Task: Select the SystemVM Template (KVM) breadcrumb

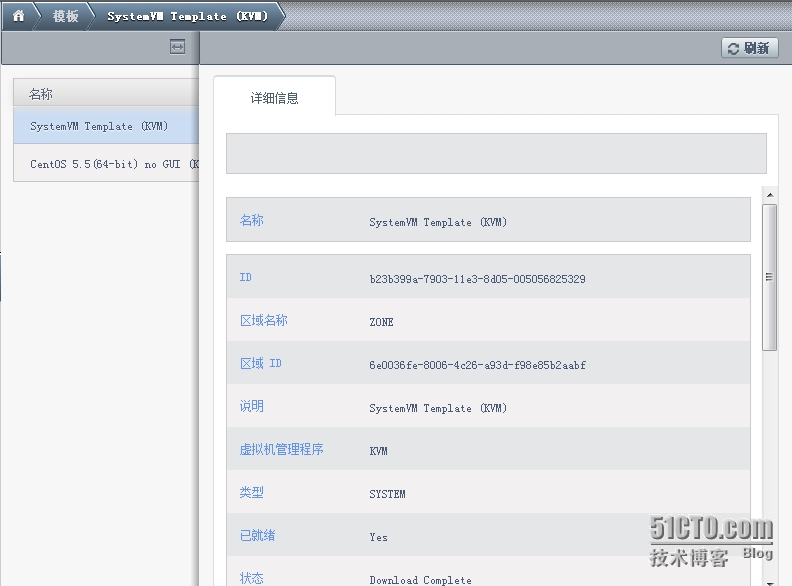Action: (x=187, y=16)
